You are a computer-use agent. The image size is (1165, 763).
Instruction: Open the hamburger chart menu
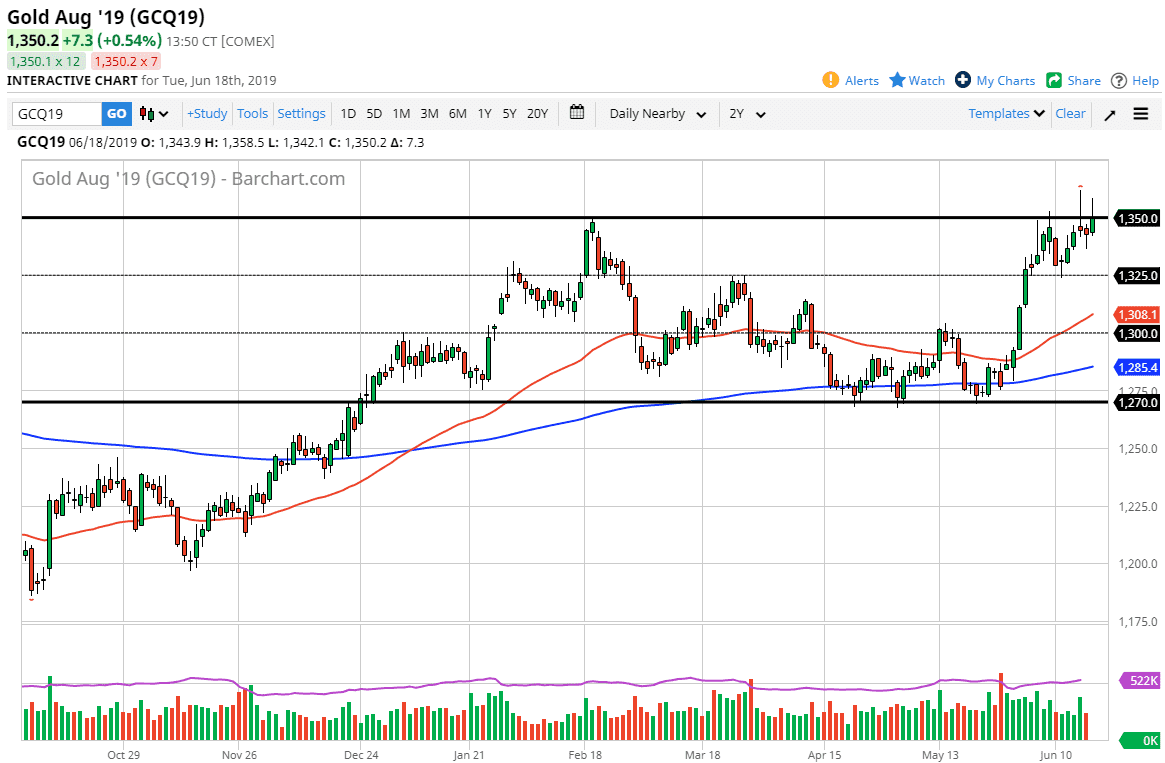[1141, 114]
